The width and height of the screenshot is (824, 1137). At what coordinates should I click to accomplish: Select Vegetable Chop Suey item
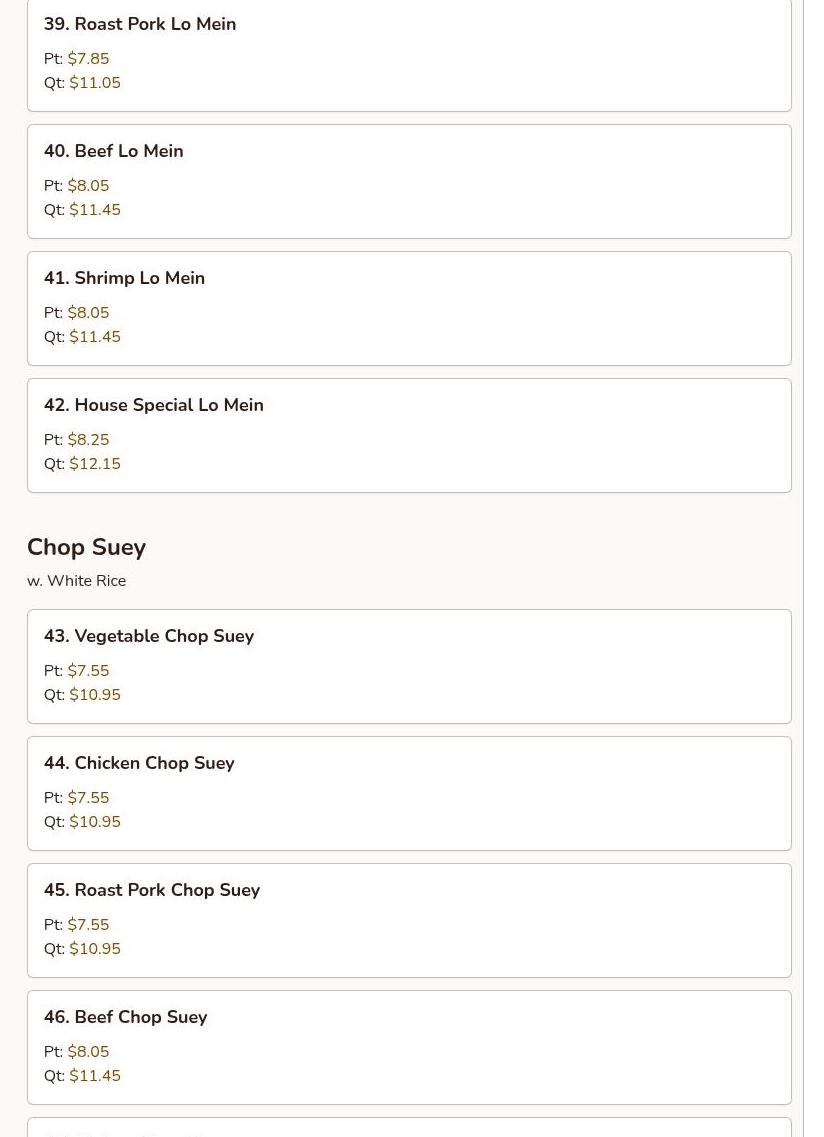click(x=409, y=666)
